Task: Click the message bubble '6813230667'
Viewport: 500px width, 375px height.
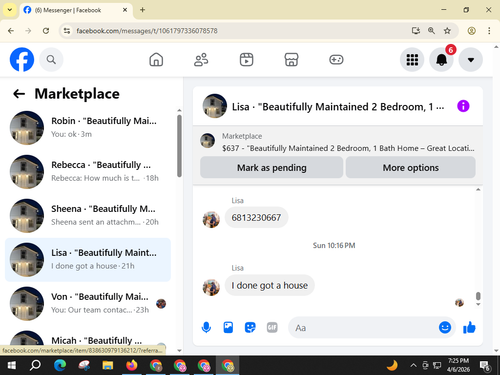Action: [256, 218]
